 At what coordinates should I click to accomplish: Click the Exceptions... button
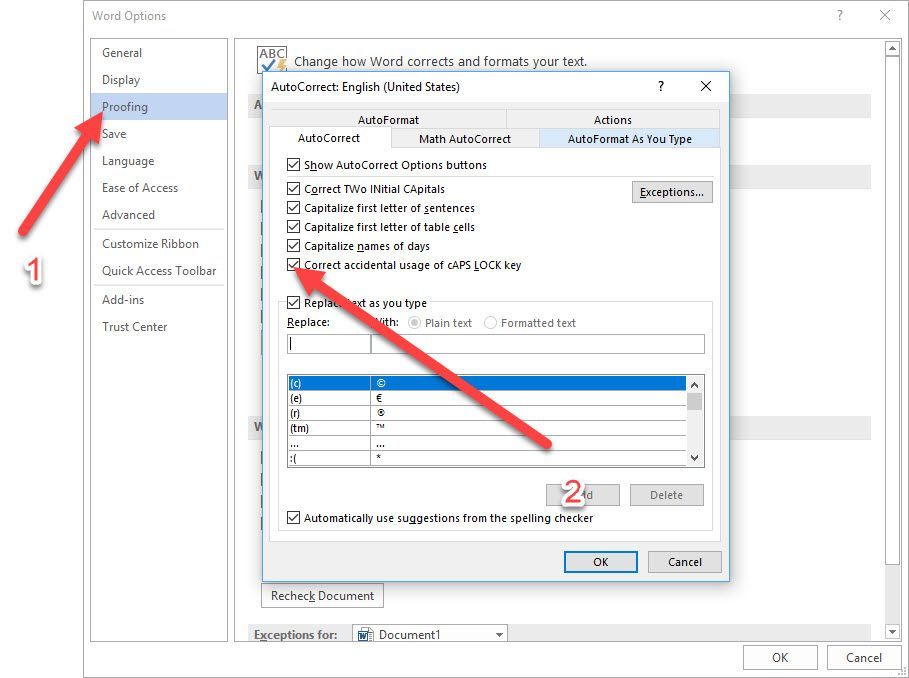click(672, 192)
